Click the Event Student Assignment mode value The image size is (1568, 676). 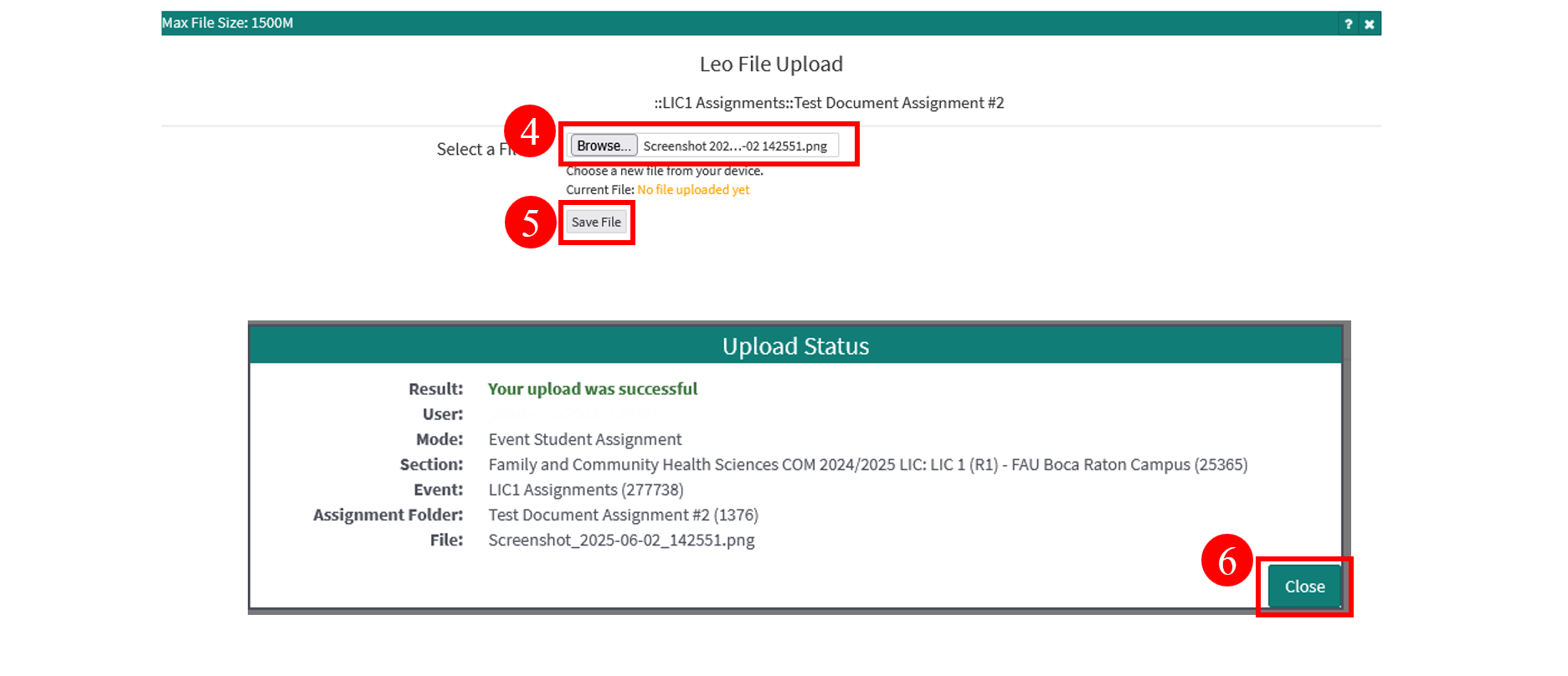click(x=585, y=439)
